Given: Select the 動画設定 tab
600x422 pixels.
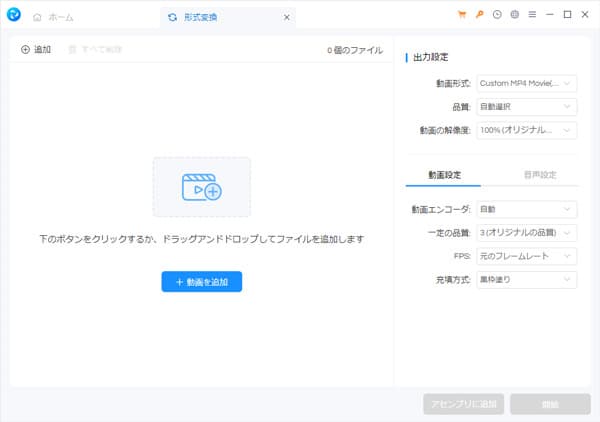Looking at the screenshot, I should click(443, 175).
